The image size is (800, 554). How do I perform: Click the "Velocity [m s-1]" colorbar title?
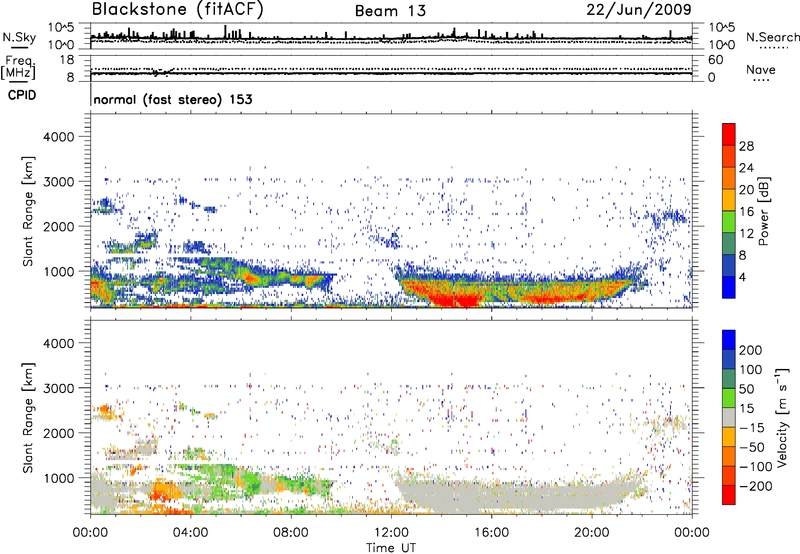[x=782, y=417]
